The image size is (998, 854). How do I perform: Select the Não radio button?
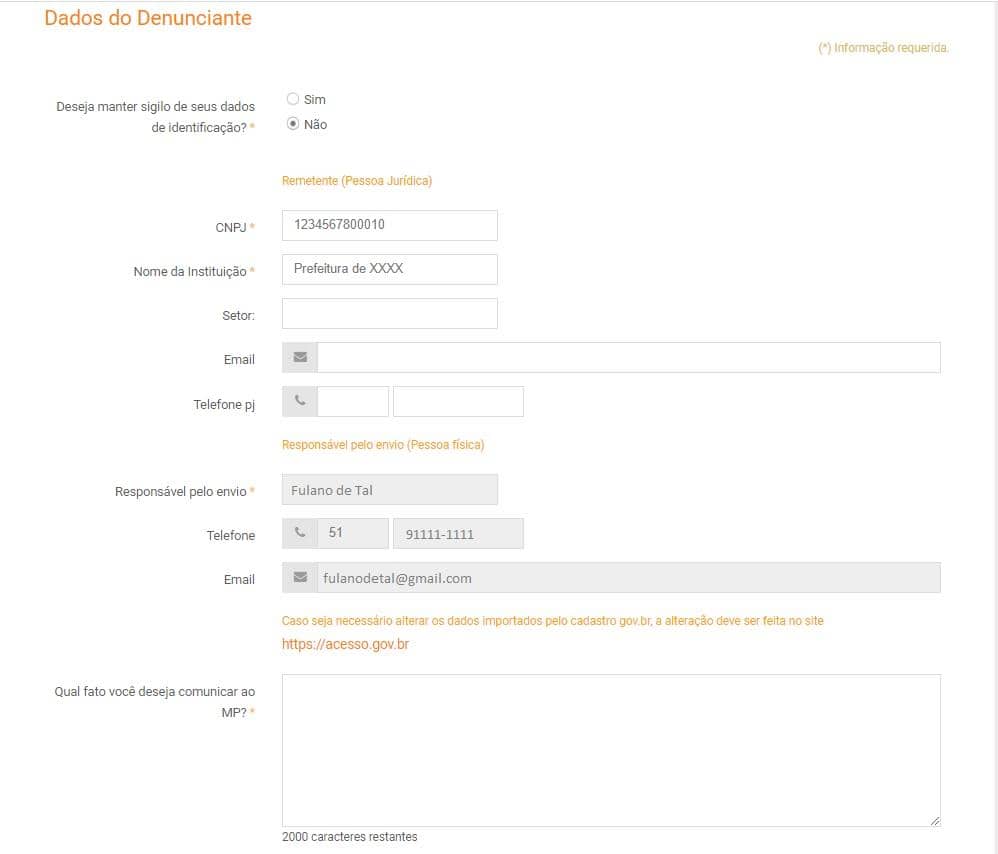pos(293,123)
